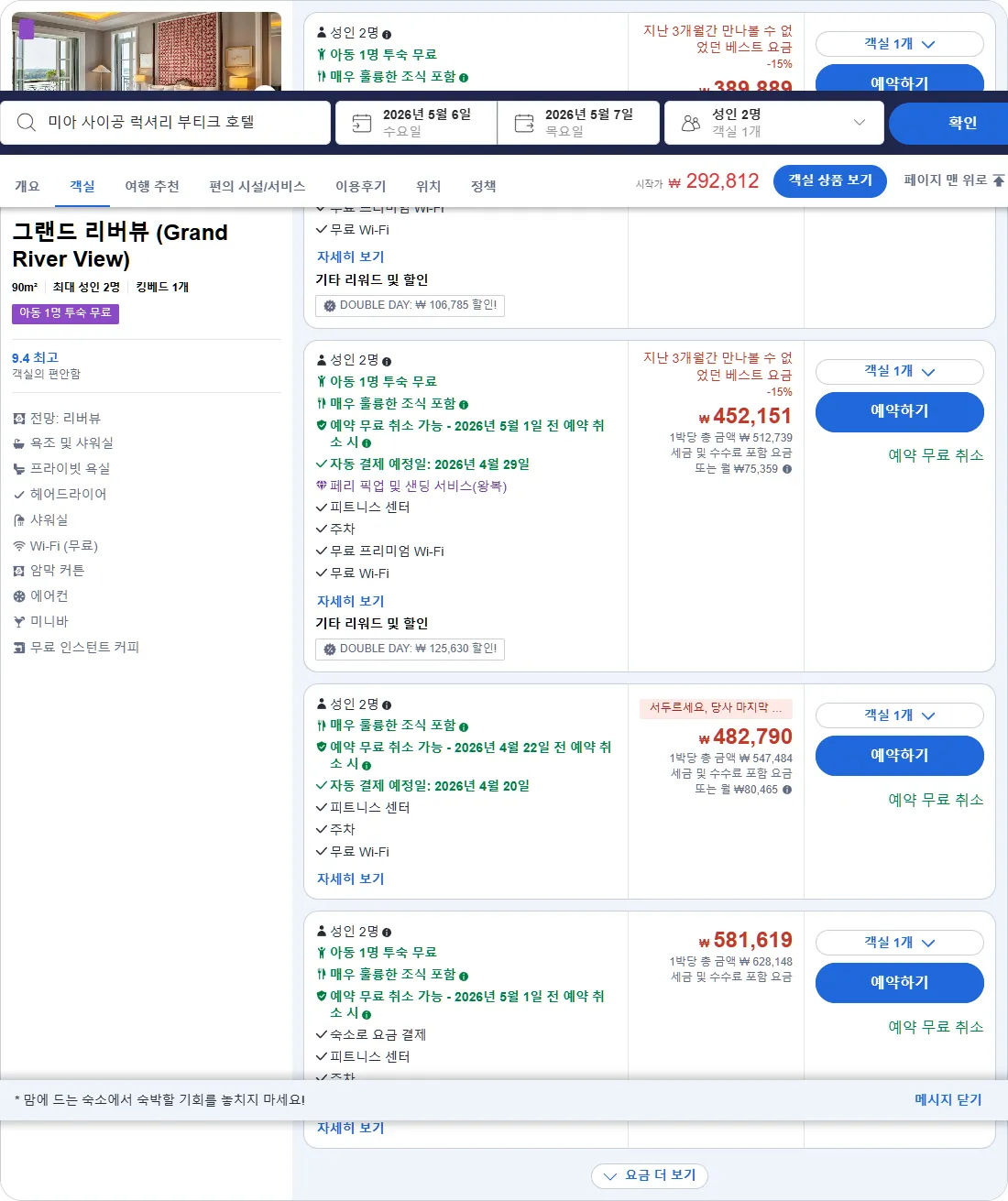This screenshot has width=1008, height=1201.
Task: Open check-in date 2026년 5월 6일 picker
Action: coord(416,123)
